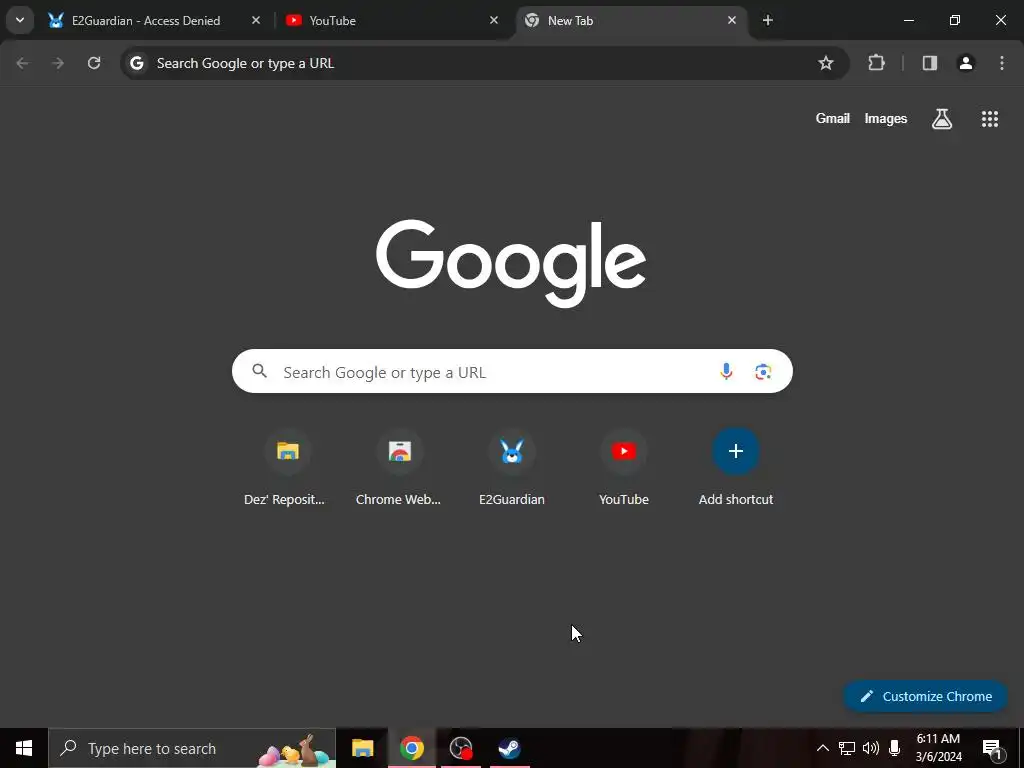Open OBS Studio from the taskbar
Image resolution: width=1024 pixels, height=768 pixels.
(461, 748)
